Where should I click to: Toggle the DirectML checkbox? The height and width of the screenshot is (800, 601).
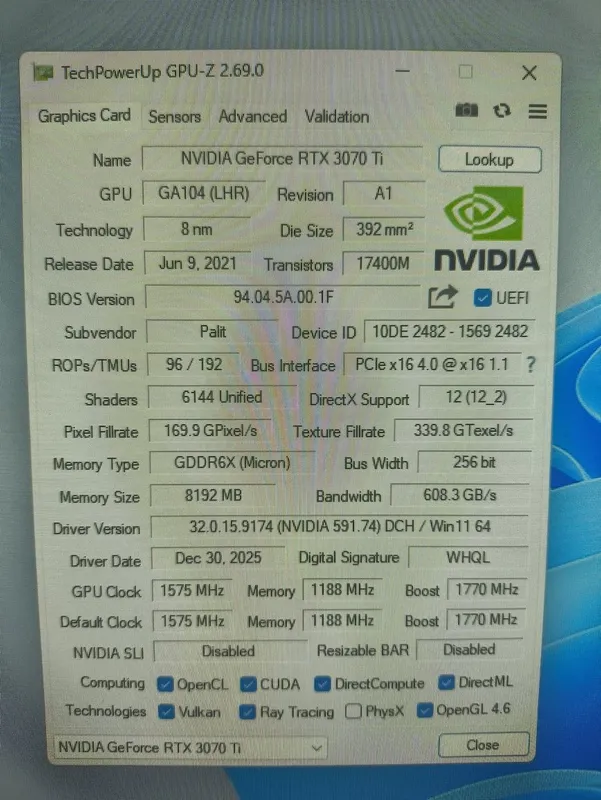click(446, 682)
